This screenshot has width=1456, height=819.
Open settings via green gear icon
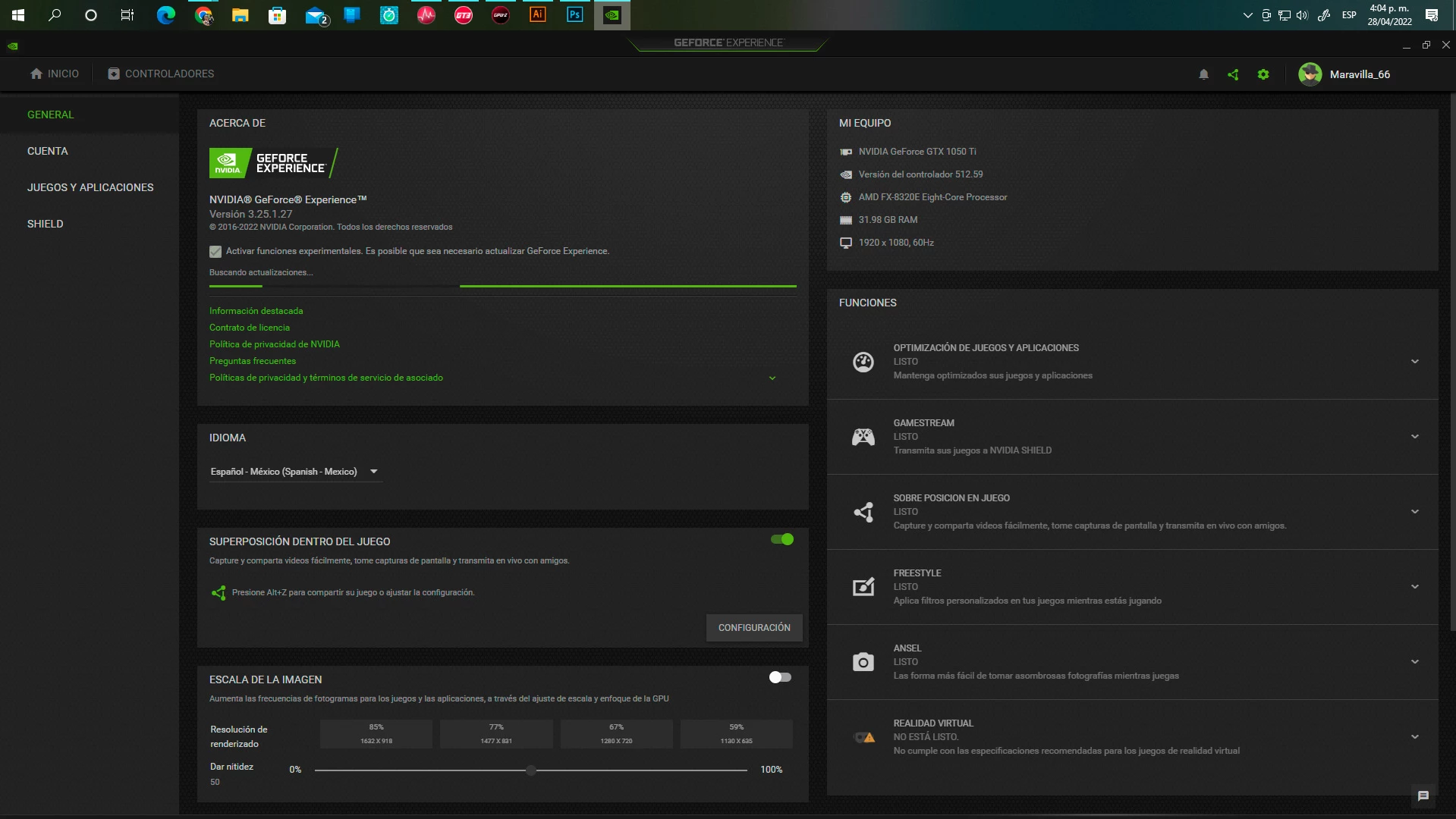click(x=1263, y=74)
